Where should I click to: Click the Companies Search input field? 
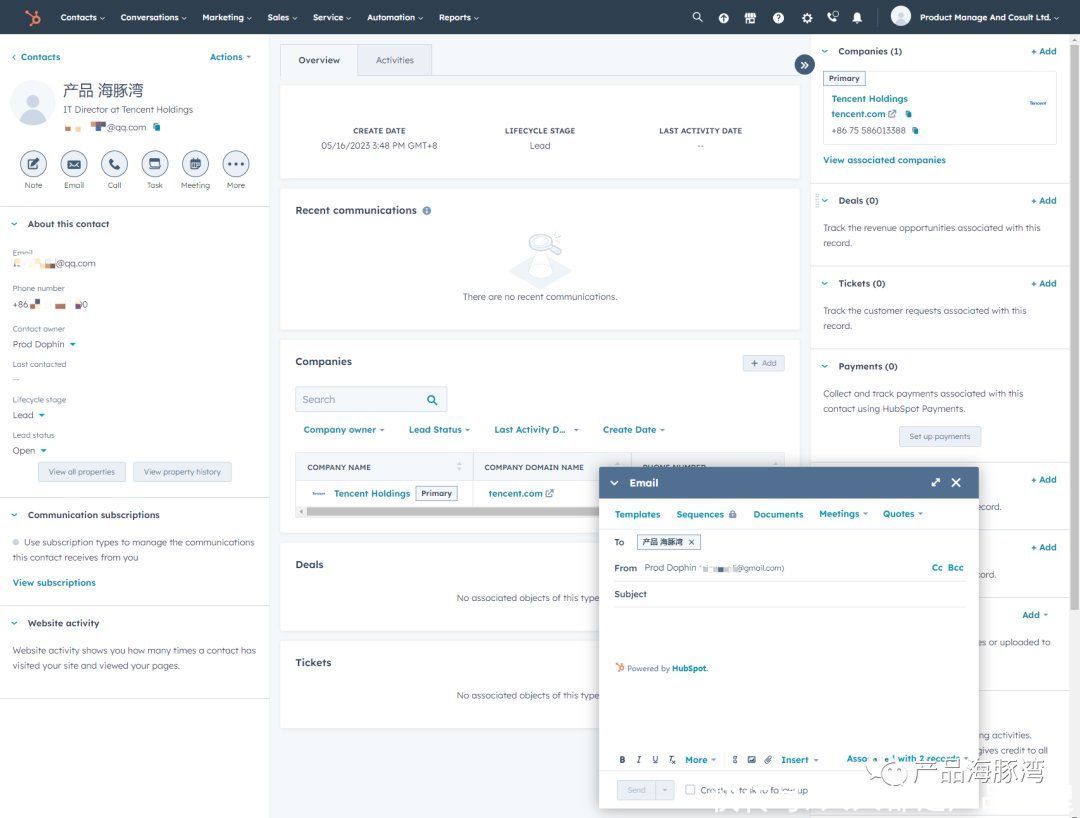[x=371, y=399]
